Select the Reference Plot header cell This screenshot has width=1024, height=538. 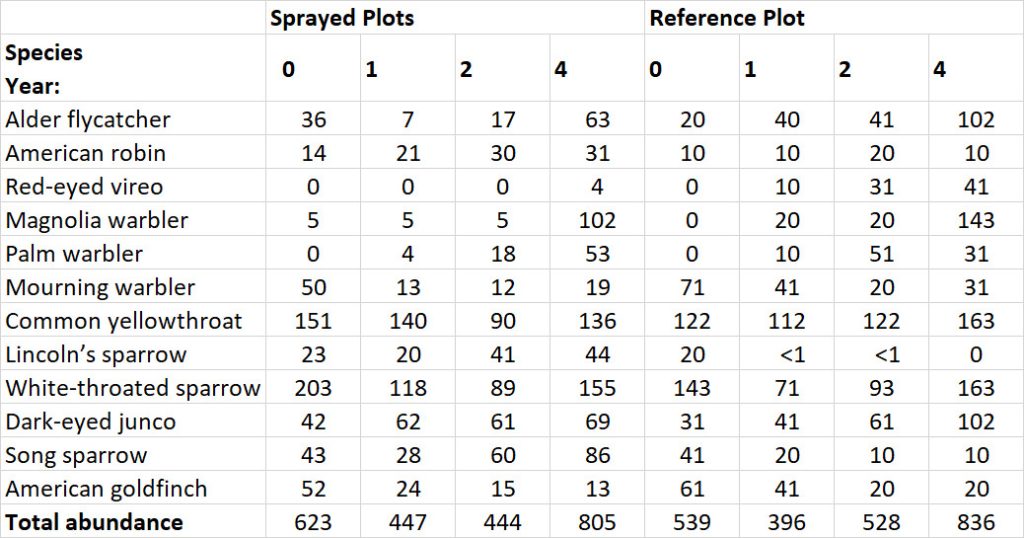(x=833, y=18)
